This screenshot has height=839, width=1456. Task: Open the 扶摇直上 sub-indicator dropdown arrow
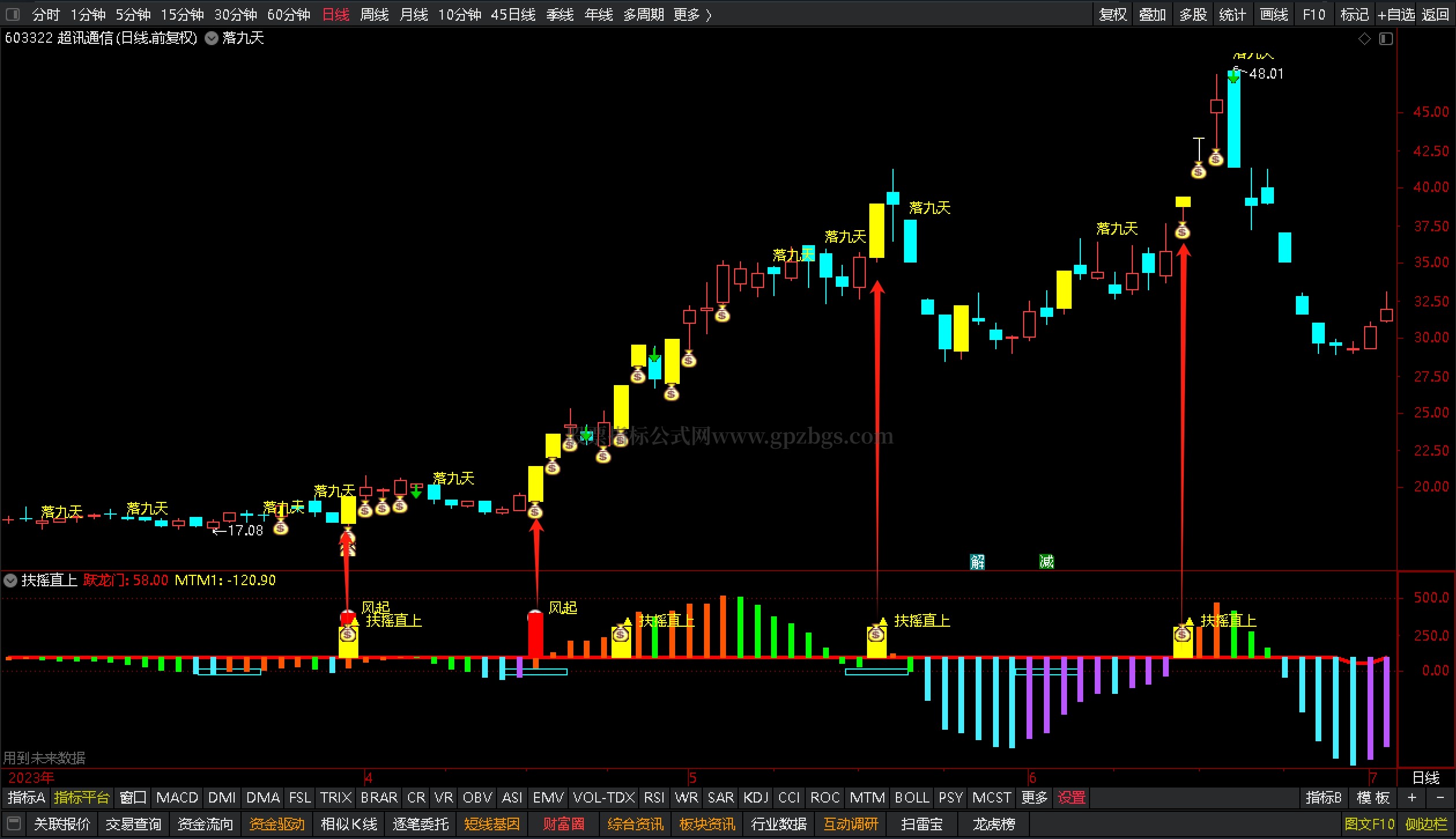(x=10, y=580)
